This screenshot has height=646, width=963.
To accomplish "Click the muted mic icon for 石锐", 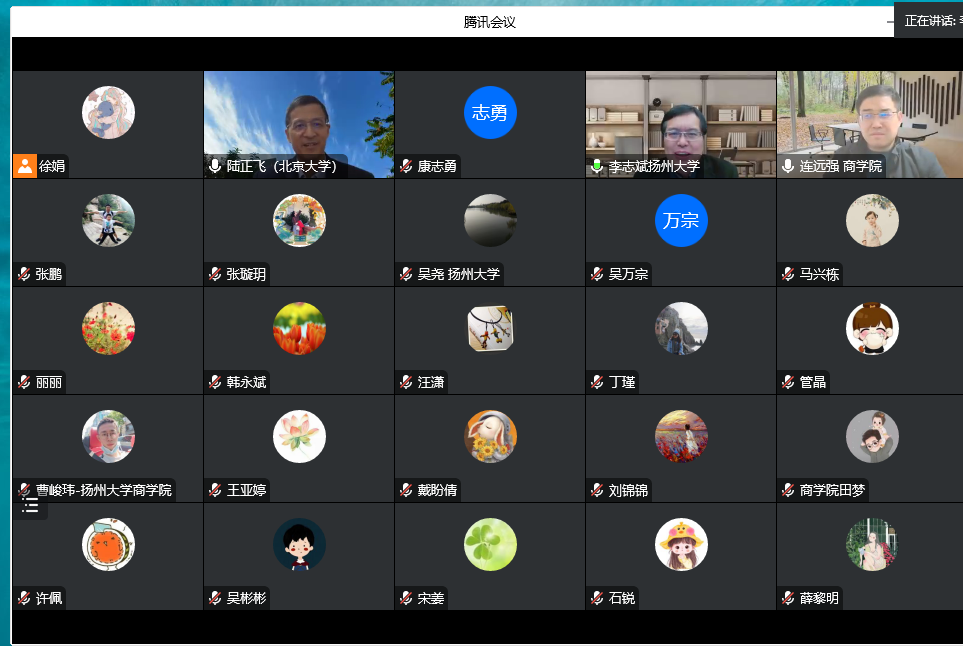I will pos(597,598).
